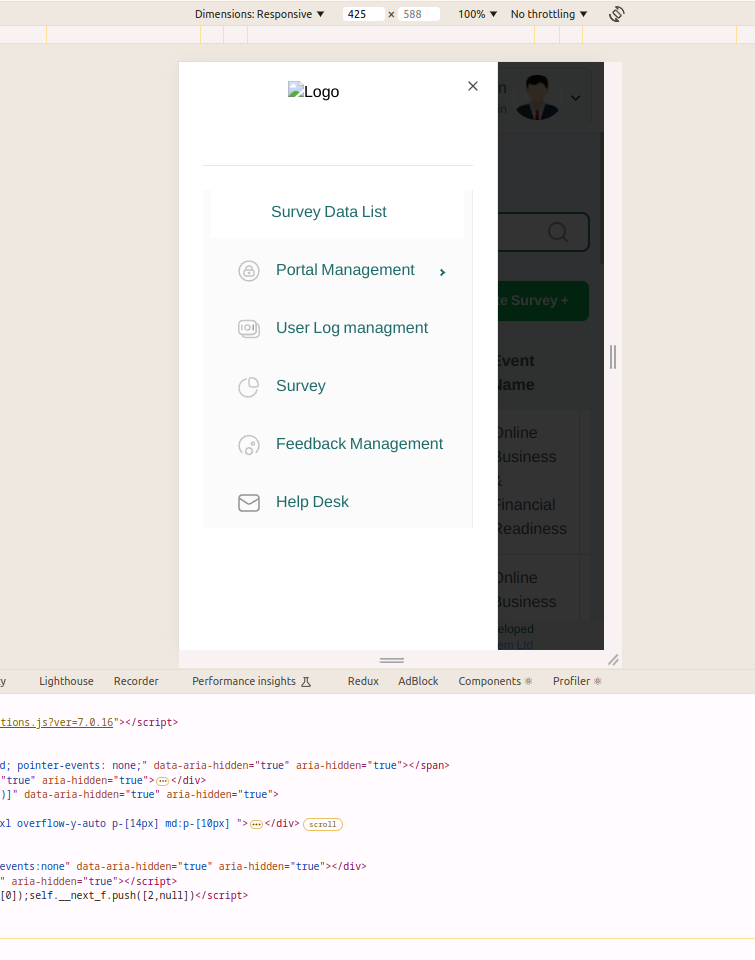The image size is (755, 960).
Task: Click the Help Desk envelope icon
Action: (x=249, y=503)
